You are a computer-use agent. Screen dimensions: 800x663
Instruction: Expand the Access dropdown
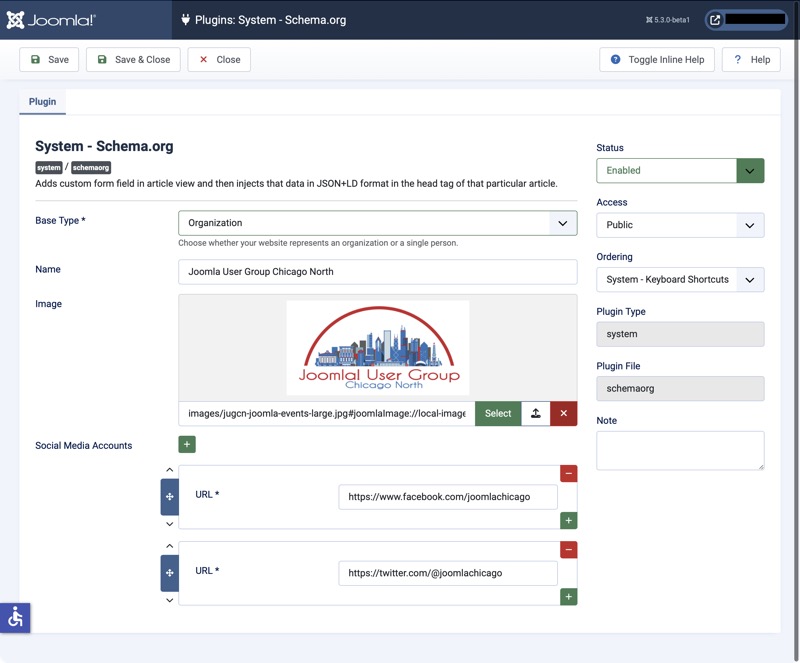pyautogui.click(x=680, y=225)
